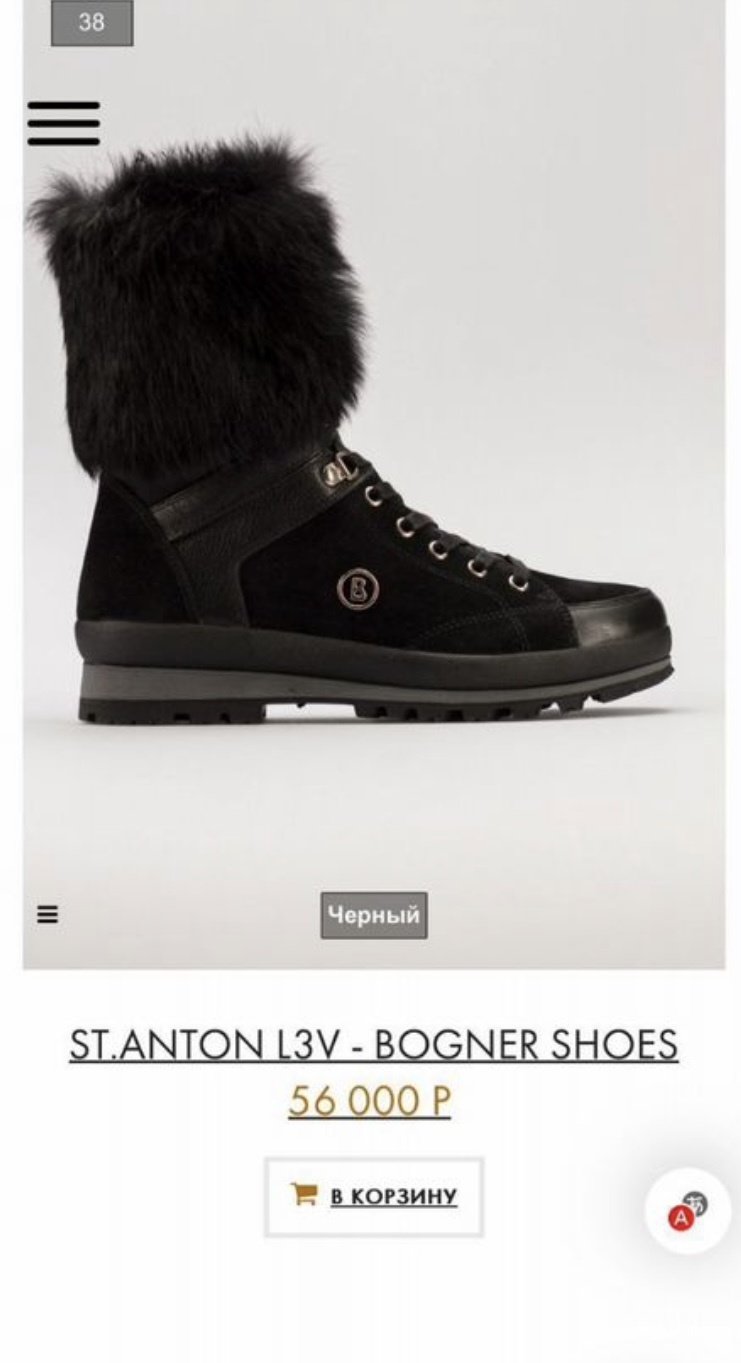
Task: Open the ST.ANTON L3V - BOGNER SHOES link
Action: coord(374,1045)
